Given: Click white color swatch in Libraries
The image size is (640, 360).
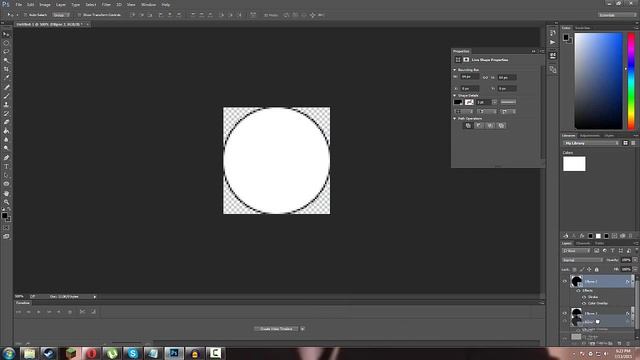Looking at the screenshot, I should [x=574, y=164].
